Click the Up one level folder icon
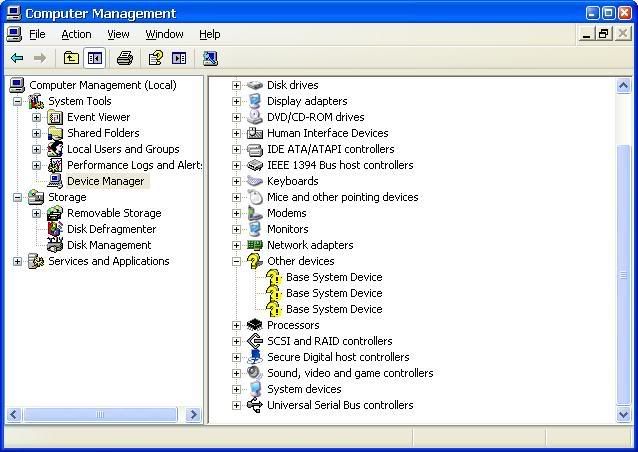 pyautogui.click(x=71, y=59)
